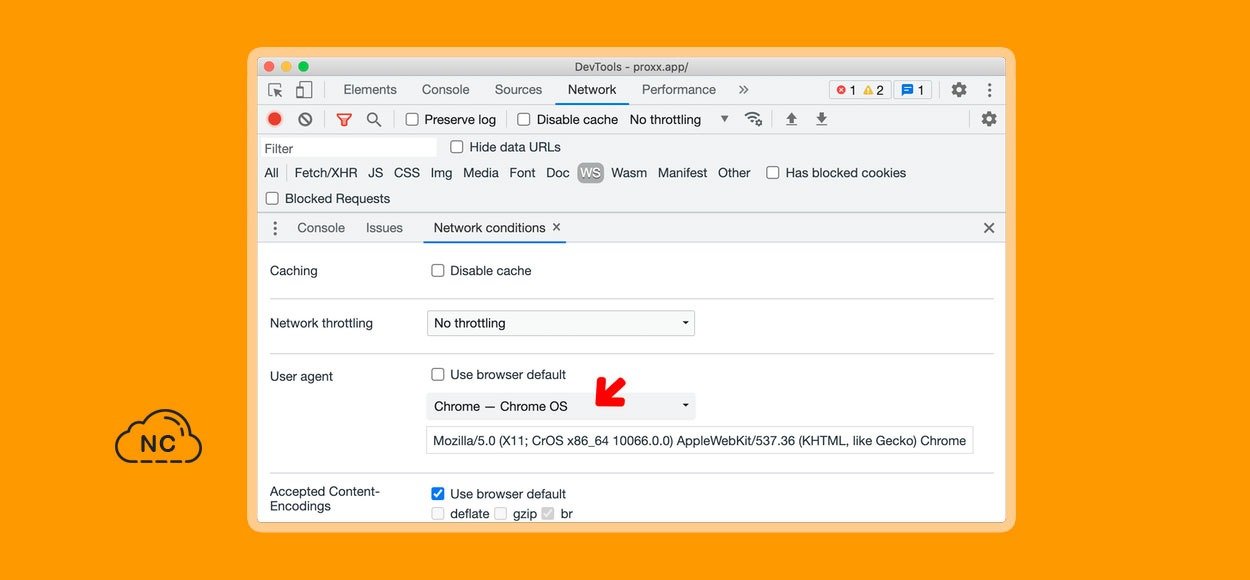The height and width of the screenshot is (580, 1250).
Task: Switch to the Console panel tab
Action: coord(445,90)
